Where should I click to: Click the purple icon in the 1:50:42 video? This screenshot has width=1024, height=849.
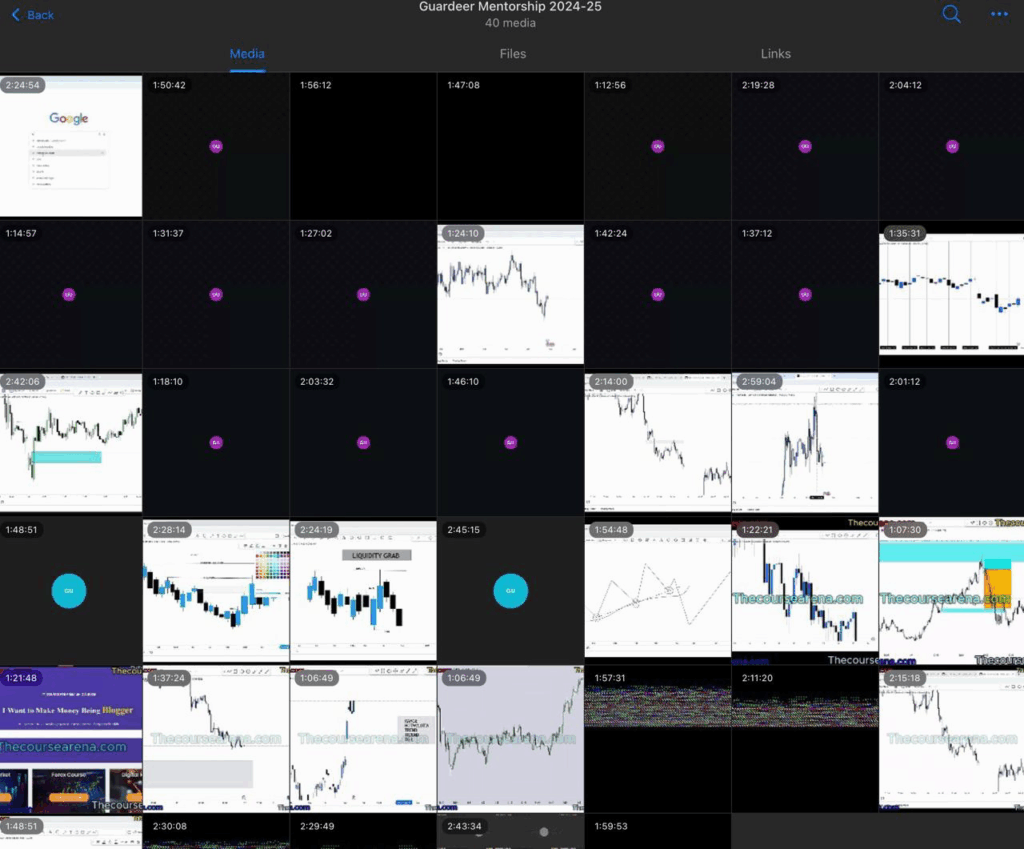[216, 146]
